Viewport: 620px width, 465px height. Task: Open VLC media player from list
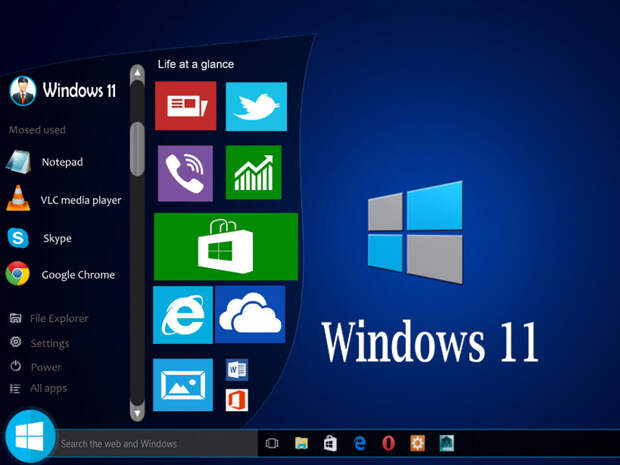click(x=81, y=200)
